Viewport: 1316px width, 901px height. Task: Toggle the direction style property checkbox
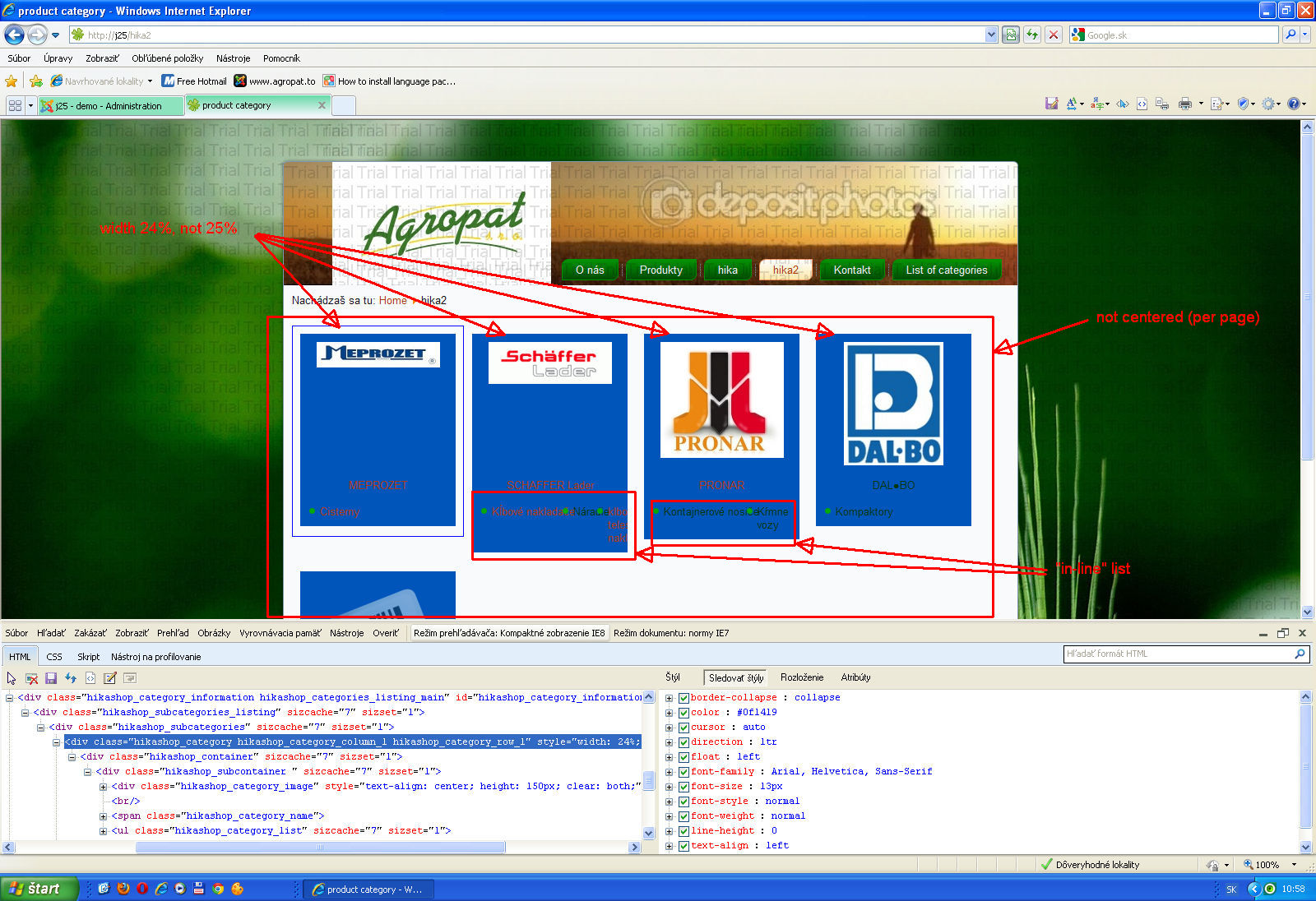tap(683, 742)
